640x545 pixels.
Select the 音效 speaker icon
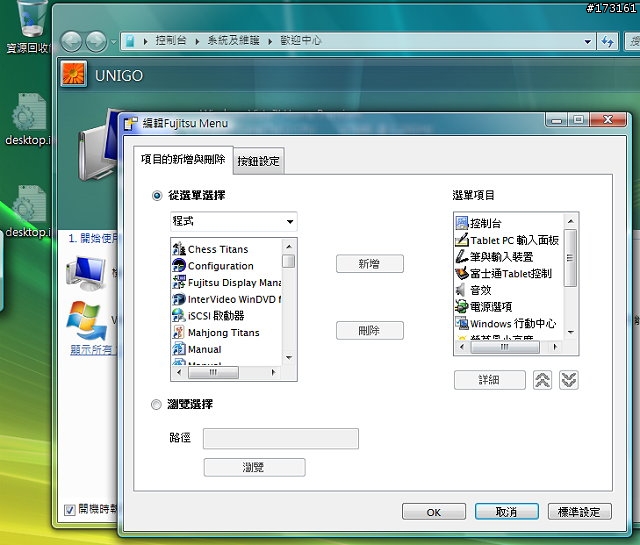(x=462, y=290)
